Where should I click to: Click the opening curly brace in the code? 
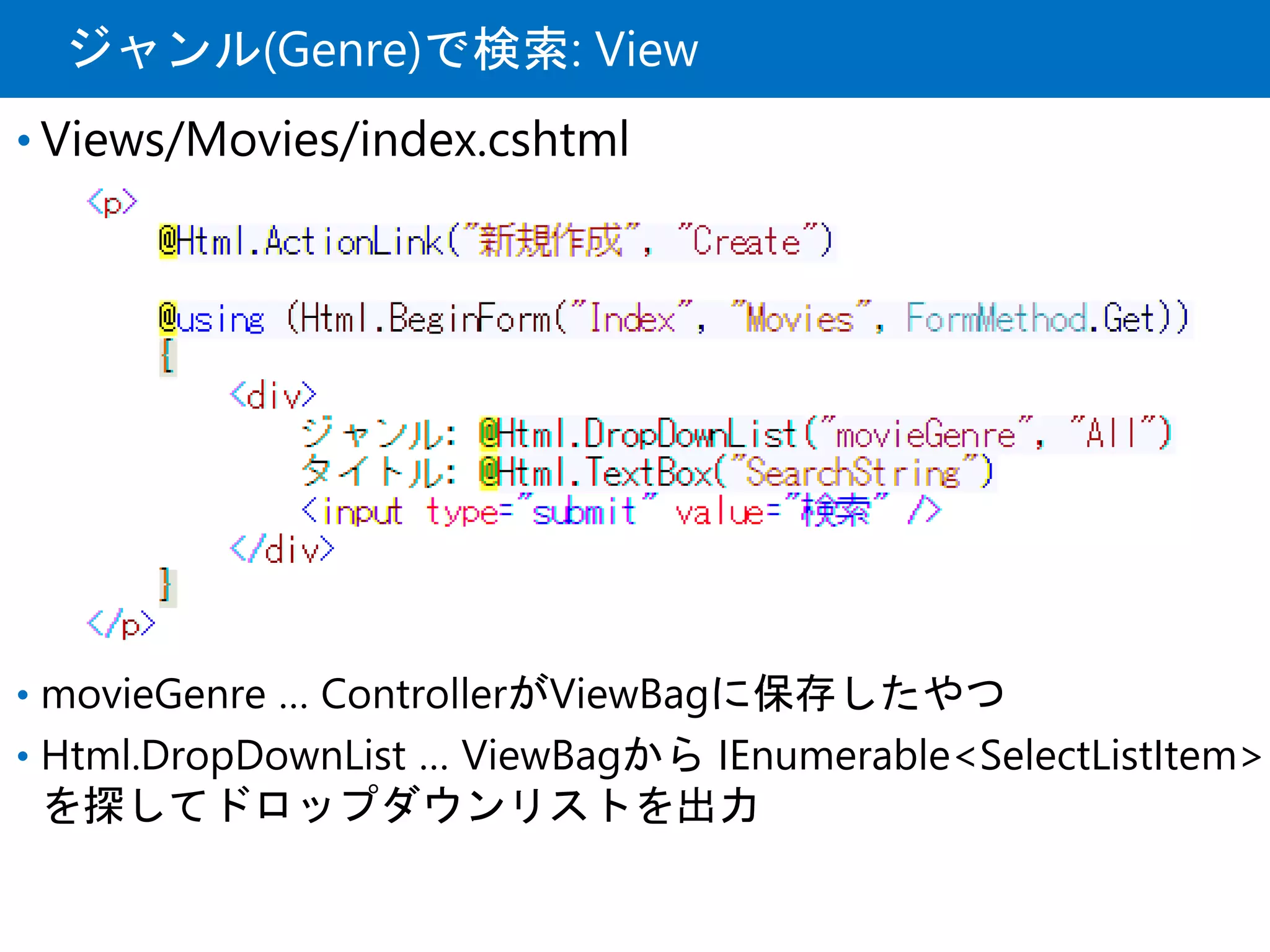(167, 357)
